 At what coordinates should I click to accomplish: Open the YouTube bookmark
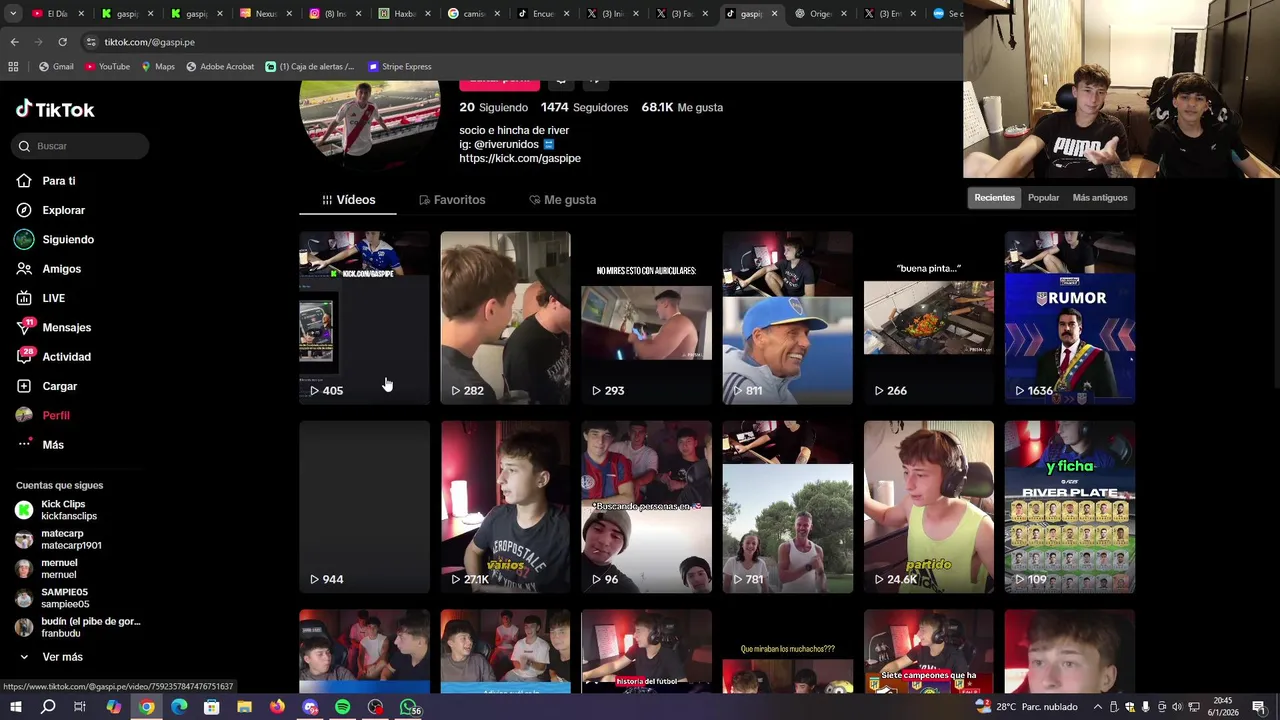click(x=107, y=67)
